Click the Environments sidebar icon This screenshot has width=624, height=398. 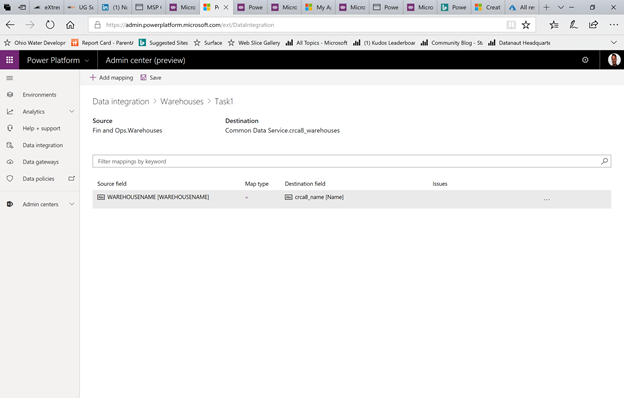pos(10,95)
